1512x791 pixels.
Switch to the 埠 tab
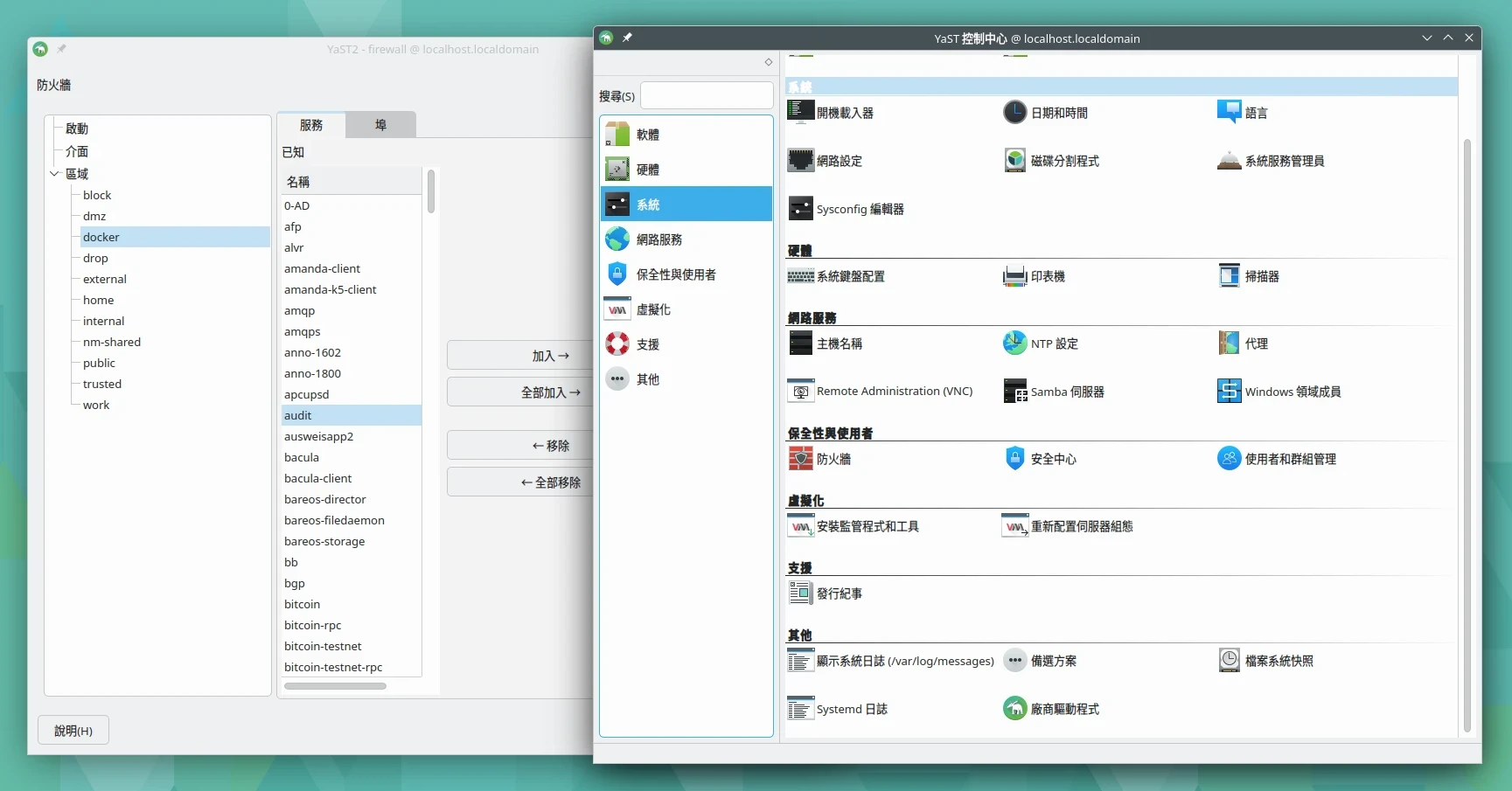[380, 125]
